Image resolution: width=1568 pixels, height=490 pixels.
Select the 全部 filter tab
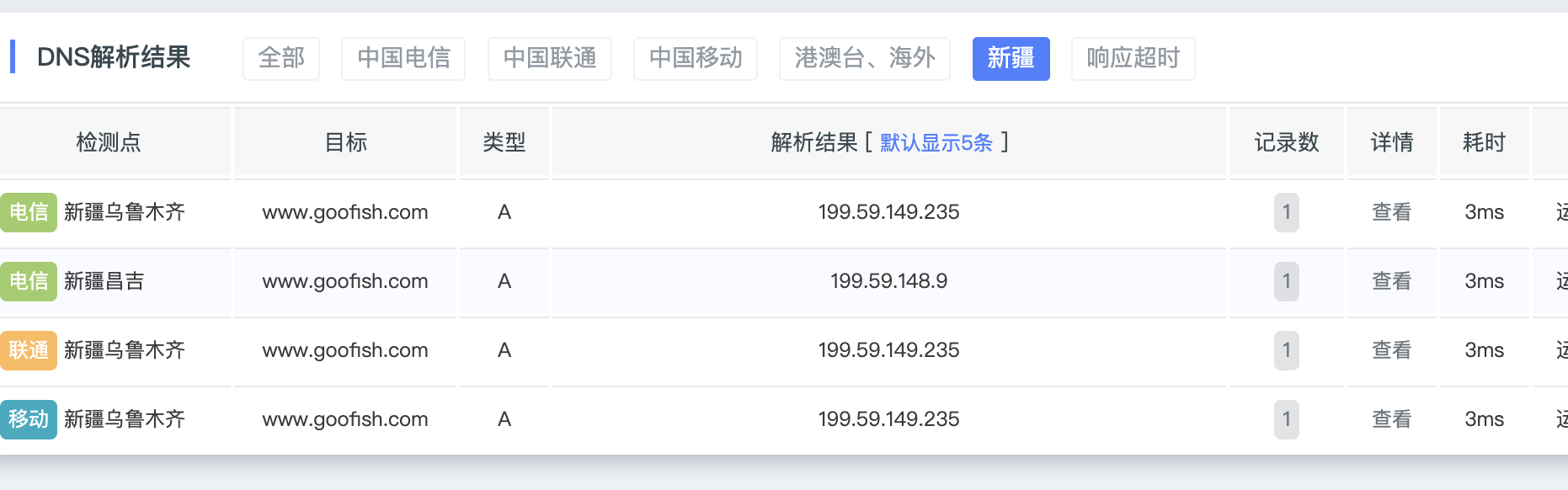280,59
